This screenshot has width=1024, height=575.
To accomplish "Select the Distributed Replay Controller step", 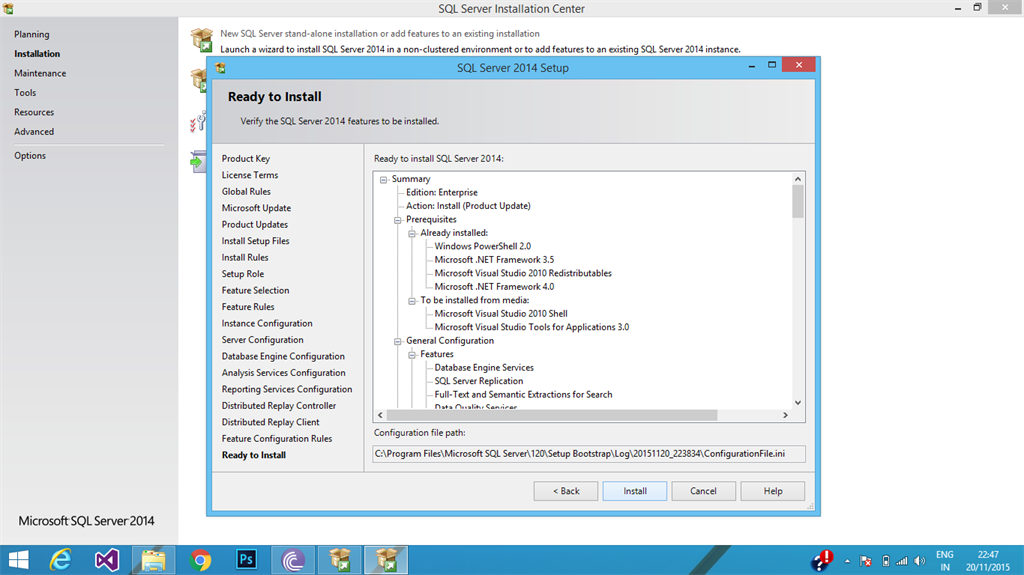I will 279,406.
